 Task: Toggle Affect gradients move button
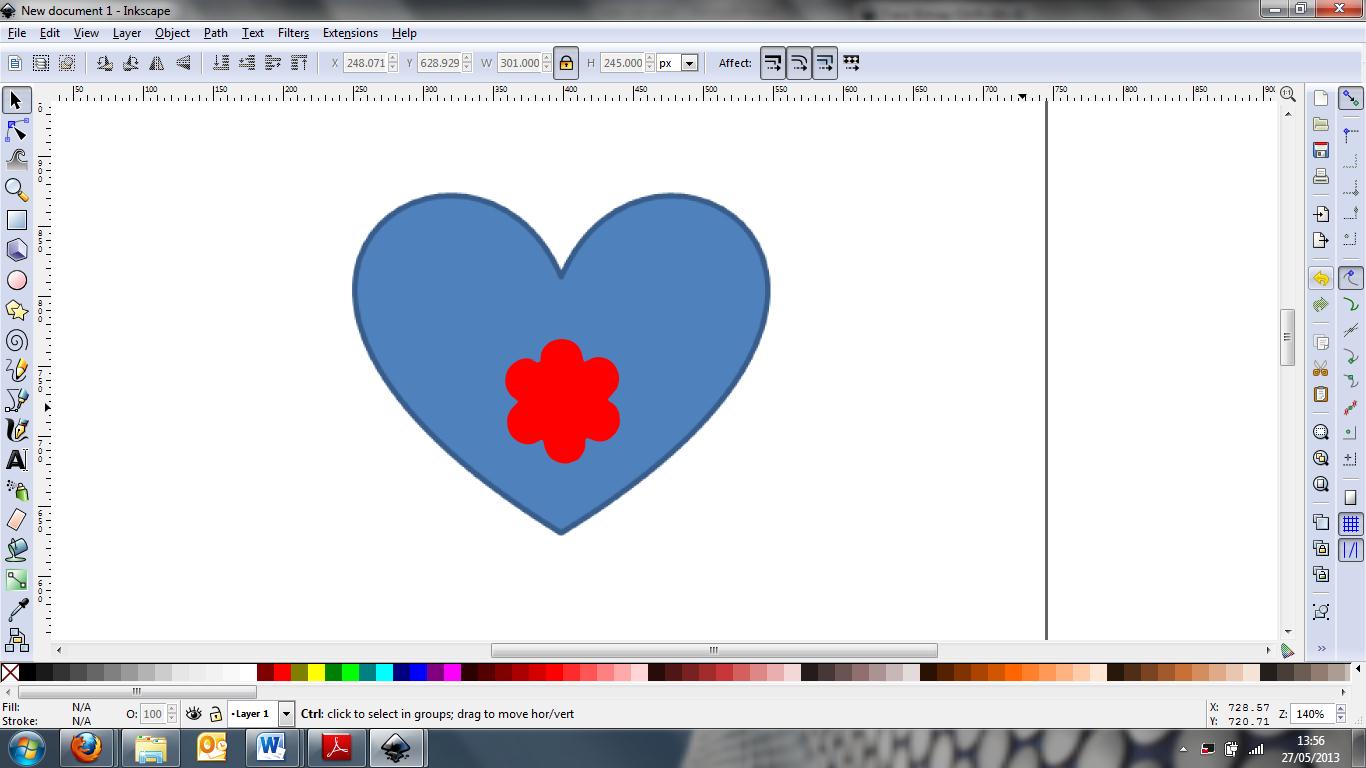(x=825, y=63)
